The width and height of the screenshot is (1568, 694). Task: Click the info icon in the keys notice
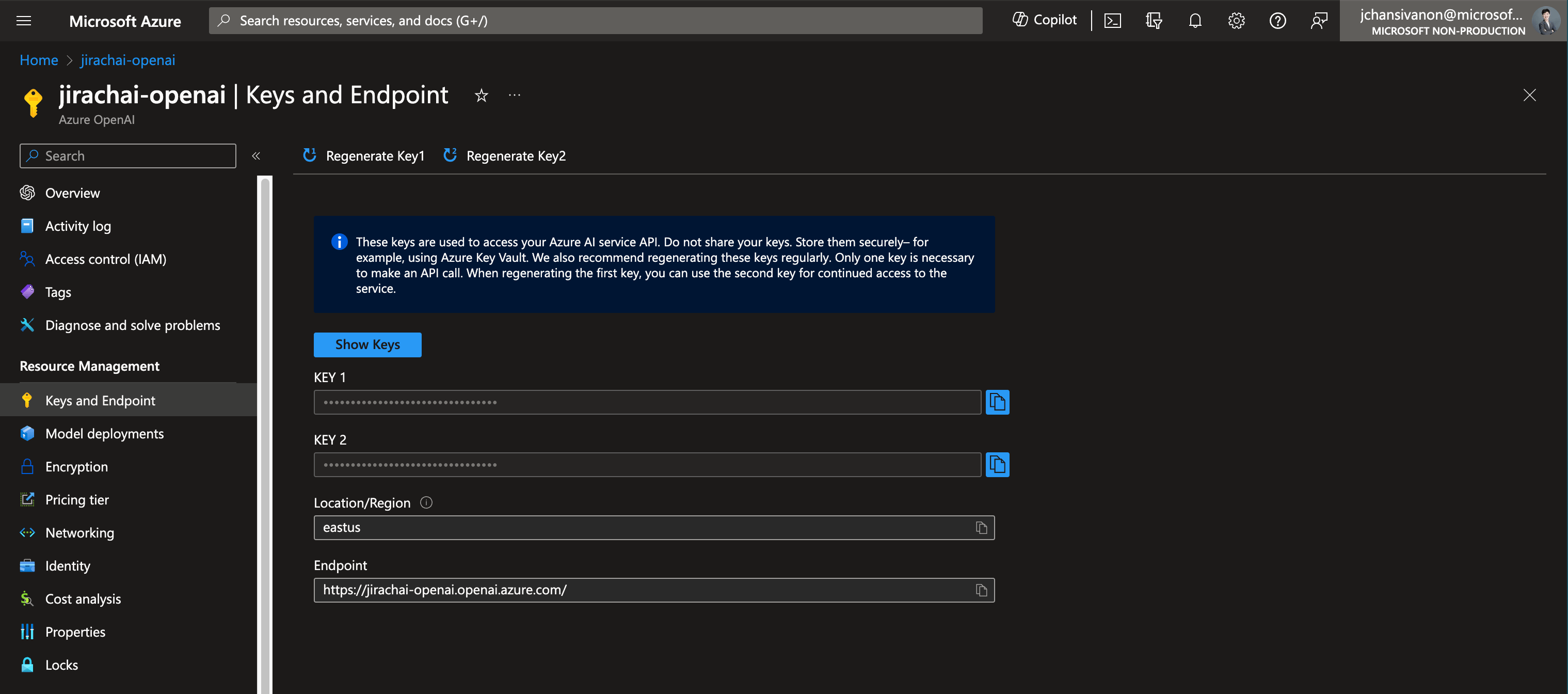339,242
